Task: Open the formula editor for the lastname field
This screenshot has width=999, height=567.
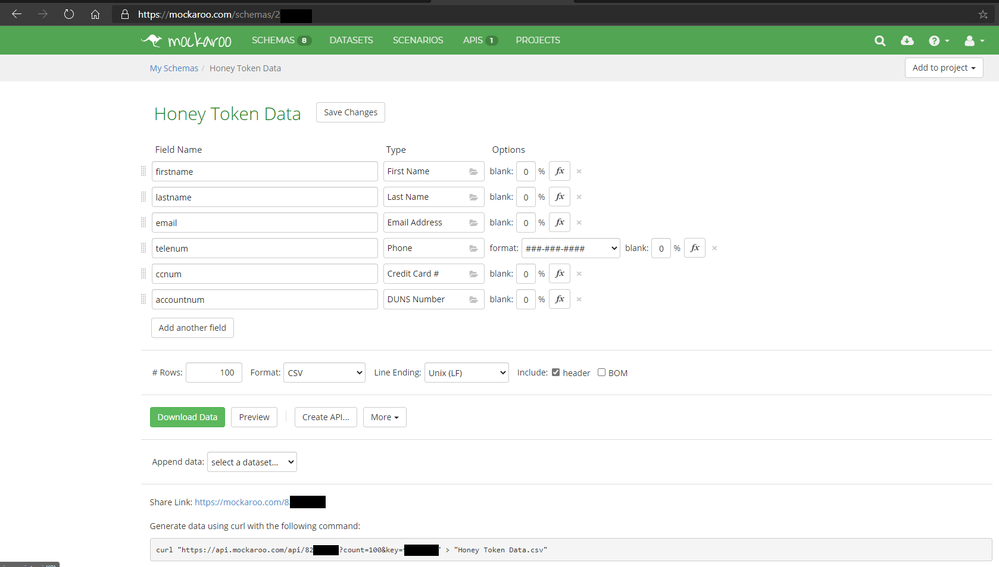Action: 559,197
